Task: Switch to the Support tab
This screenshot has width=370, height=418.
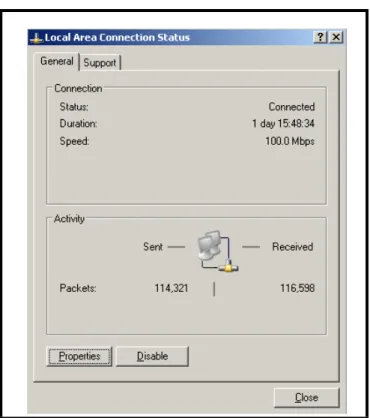Action: (x=100, y=63)
